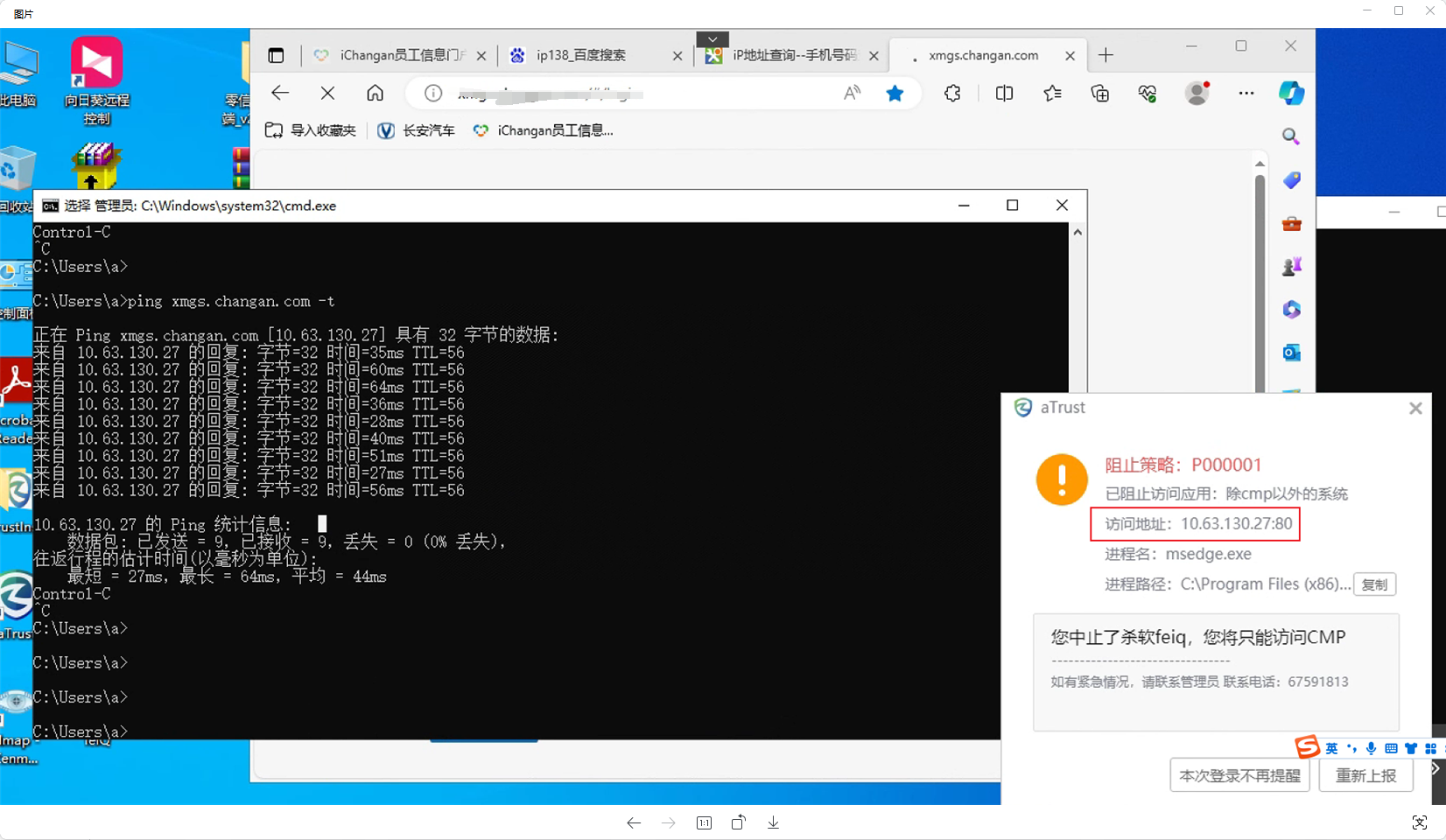Switch to the ip138_百度搜索 tab
1446x840 pixels.
(581, 55)
